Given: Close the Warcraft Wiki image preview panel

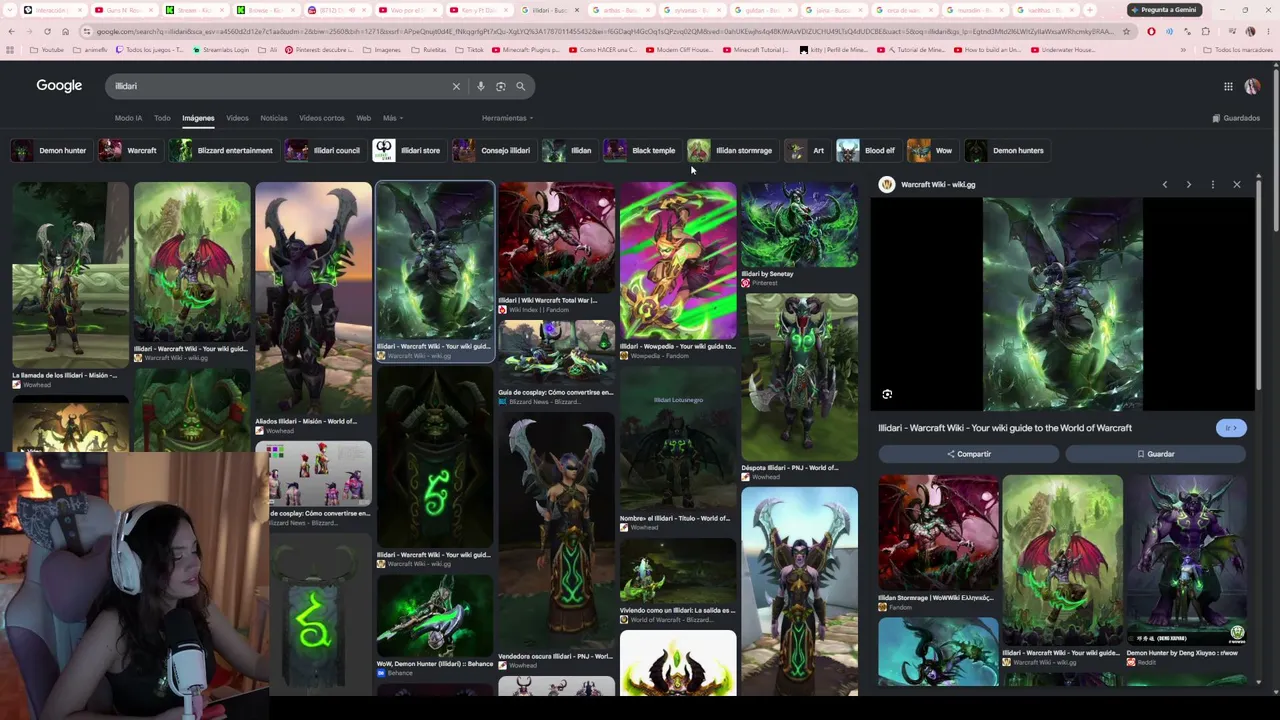Looking at the screenshot, I should coord(1237,184).
